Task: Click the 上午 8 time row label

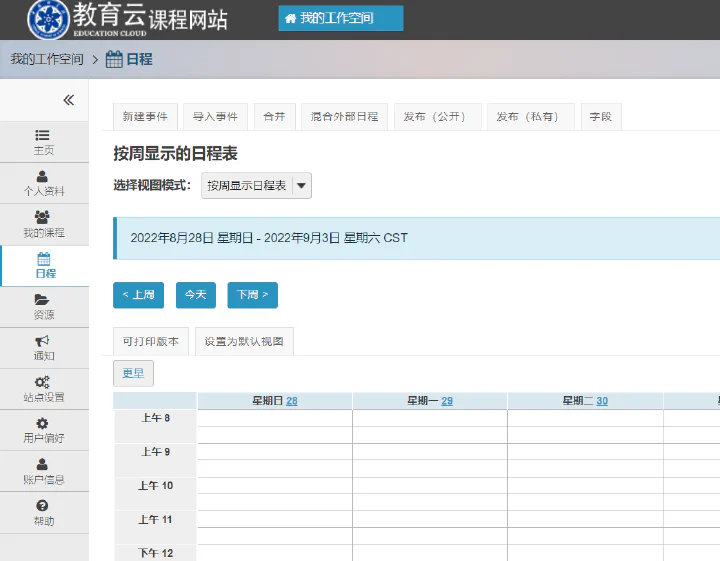Action: point(156,418)
